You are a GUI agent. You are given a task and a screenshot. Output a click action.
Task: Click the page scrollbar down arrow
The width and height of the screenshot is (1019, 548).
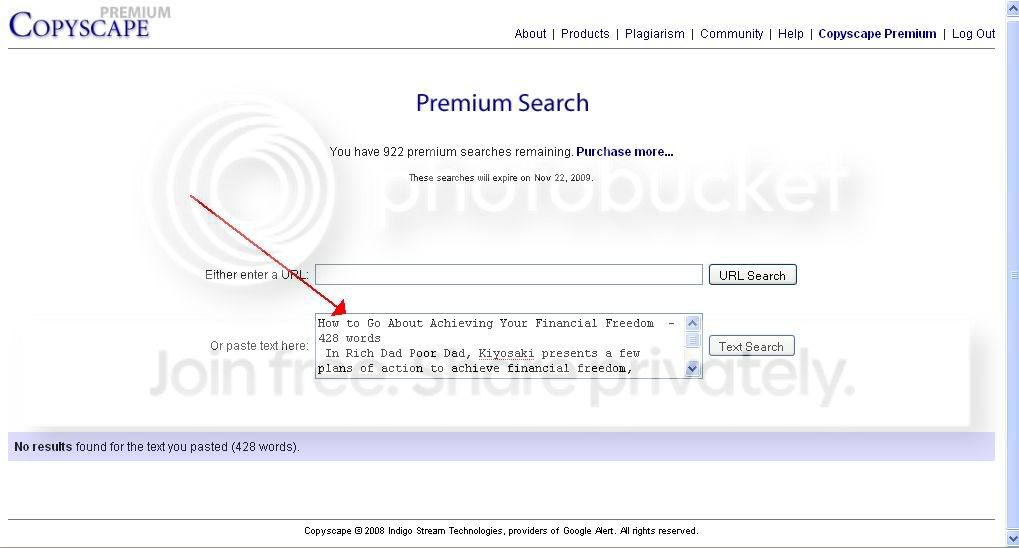pyautogui.click(x=1013, y=539)
